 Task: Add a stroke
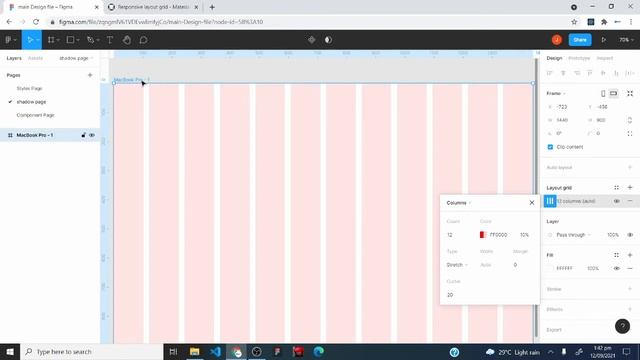(630, 289)
